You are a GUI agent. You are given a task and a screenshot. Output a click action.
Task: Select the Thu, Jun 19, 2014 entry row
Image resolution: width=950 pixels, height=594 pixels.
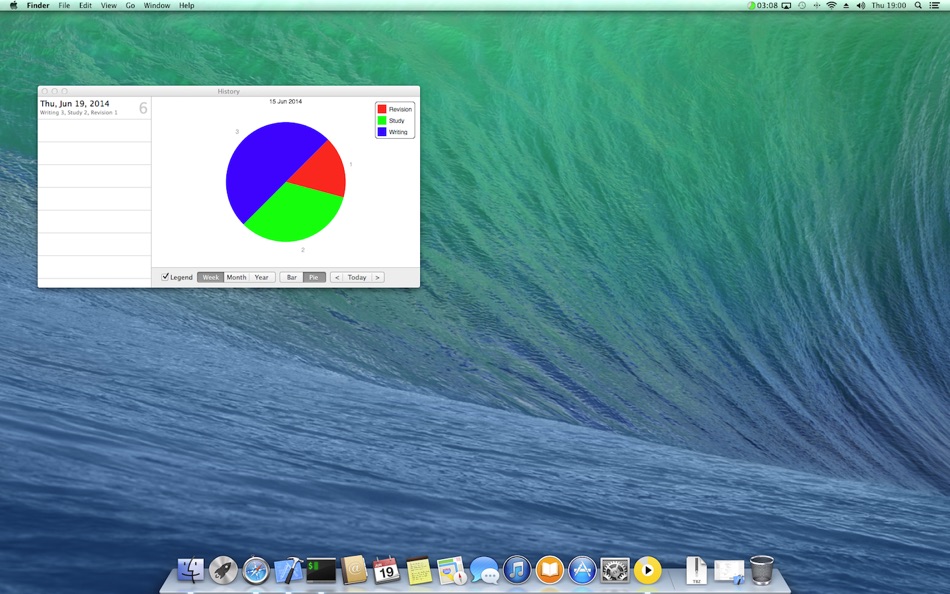[95, 108]
